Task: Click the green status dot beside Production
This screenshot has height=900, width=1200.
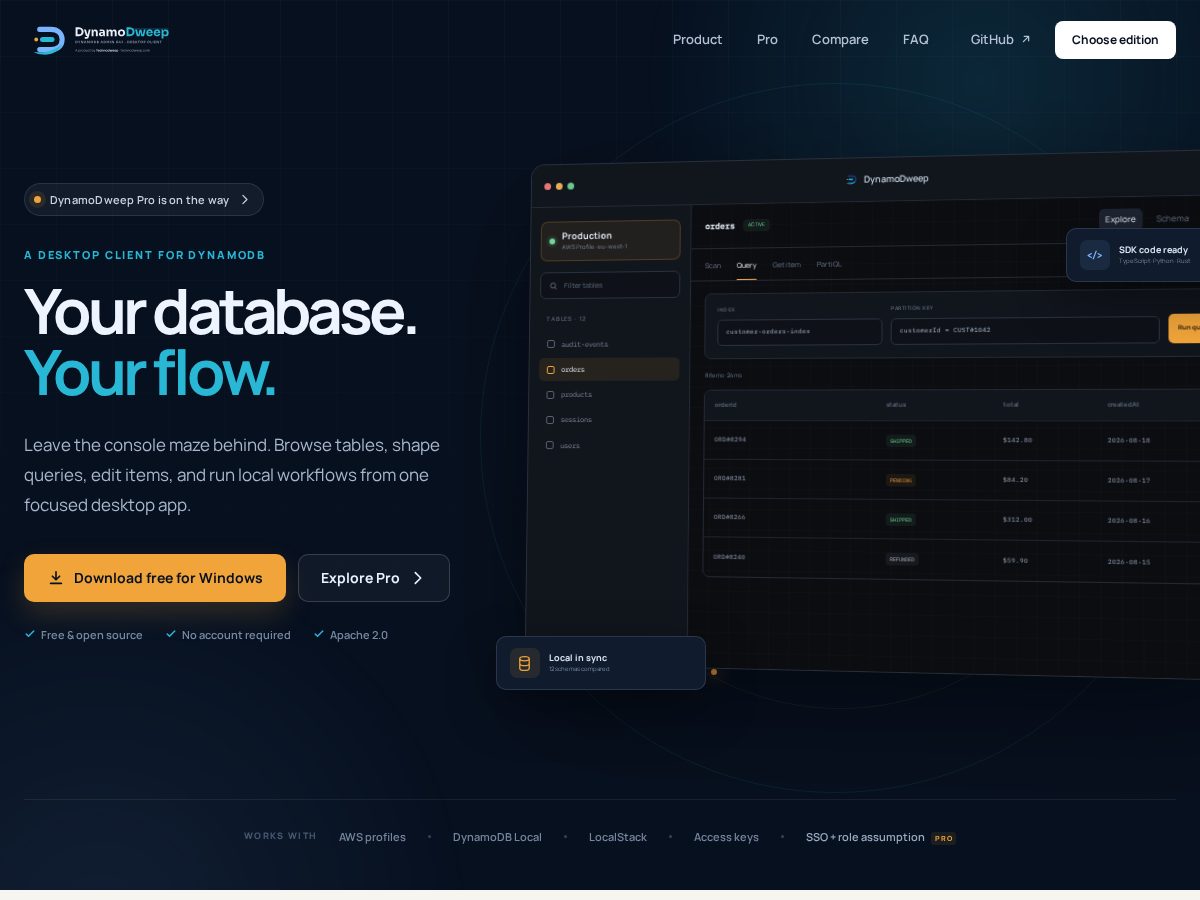Action: pyautogui.click(x=552, y=241)
